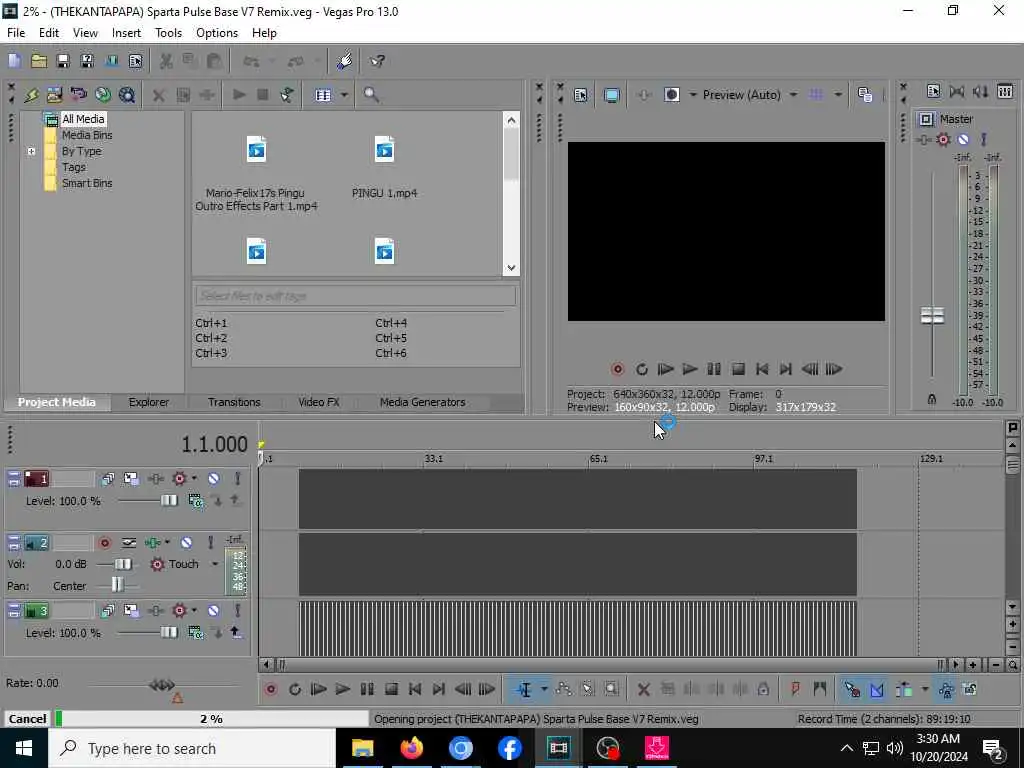Click Downmix Output icon in Master panel

coord(956,91)
